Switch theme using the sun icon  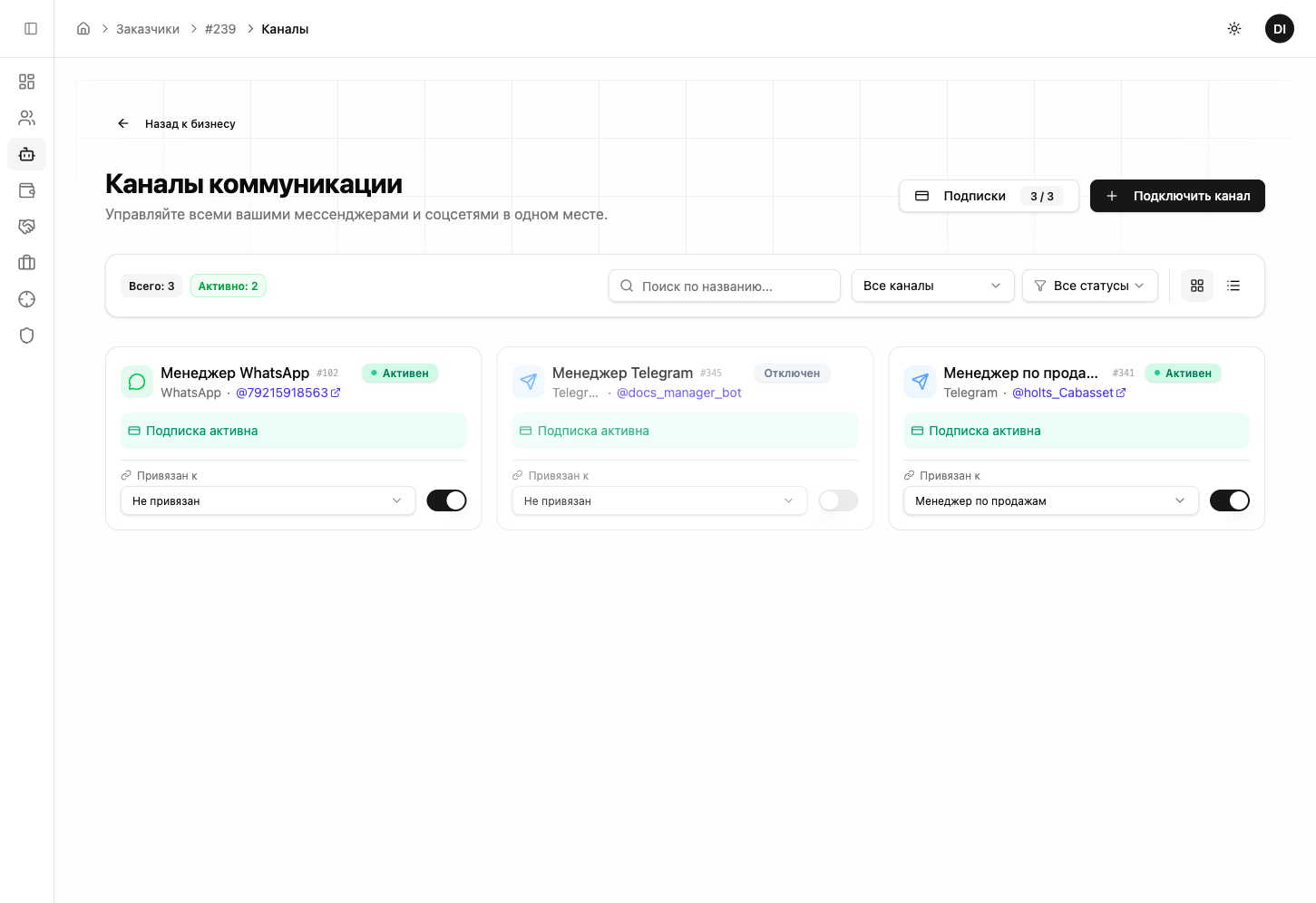[1233, 29]
